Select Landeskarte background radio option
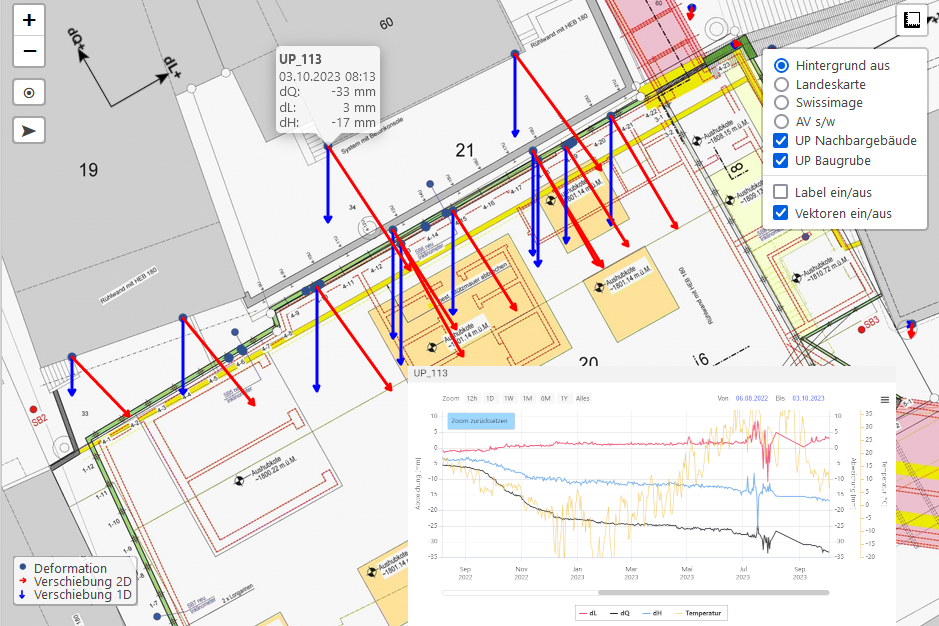939x626 pixels. point(782,84)
